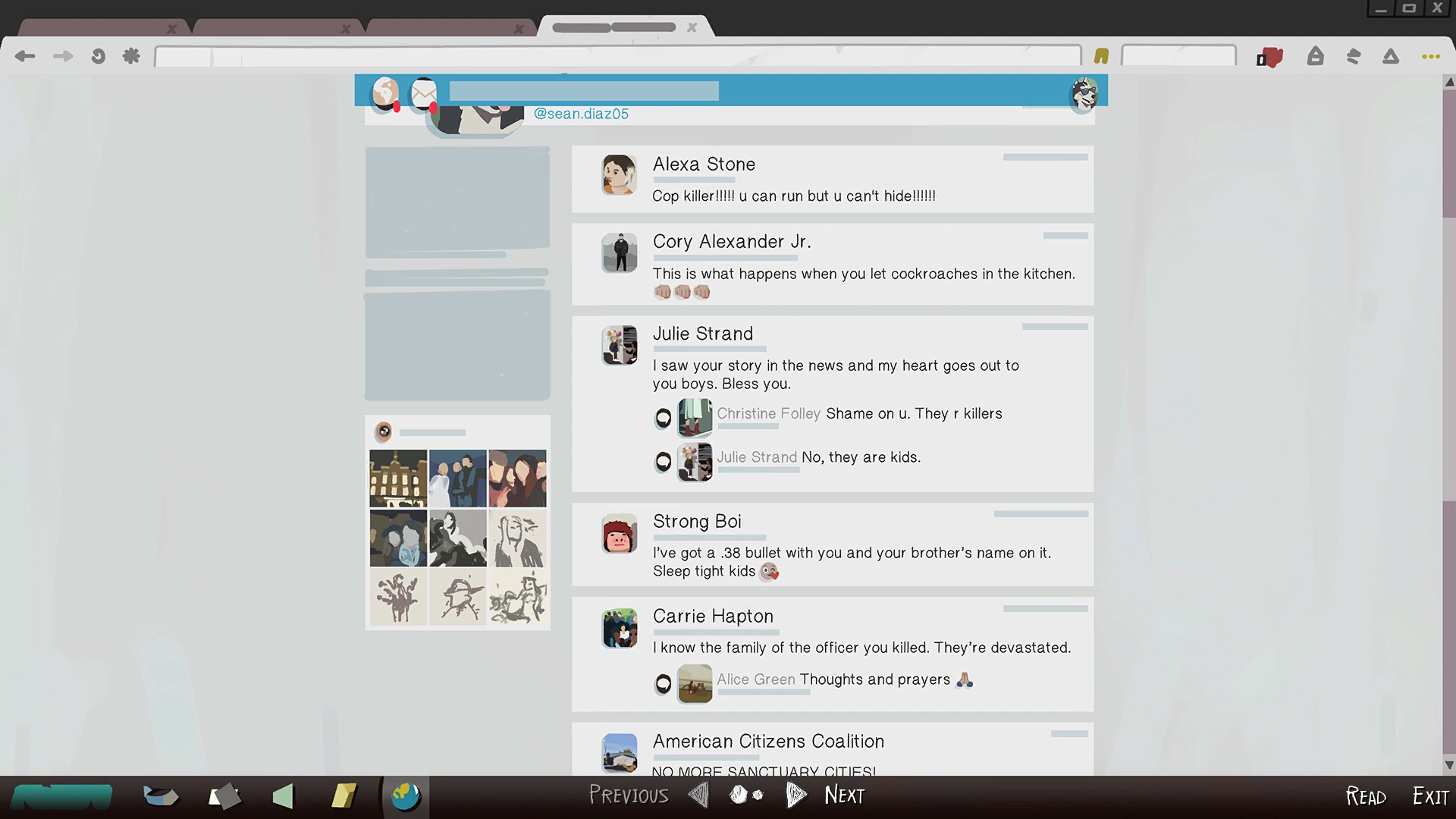
Task: Select the globe browser icon in taskbar
Action: point(406,796)
